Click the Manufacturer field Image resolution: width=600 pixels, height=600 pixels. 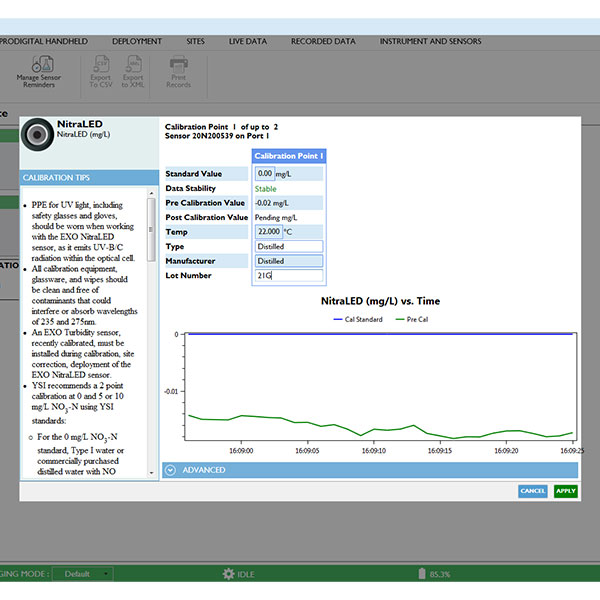289,261
